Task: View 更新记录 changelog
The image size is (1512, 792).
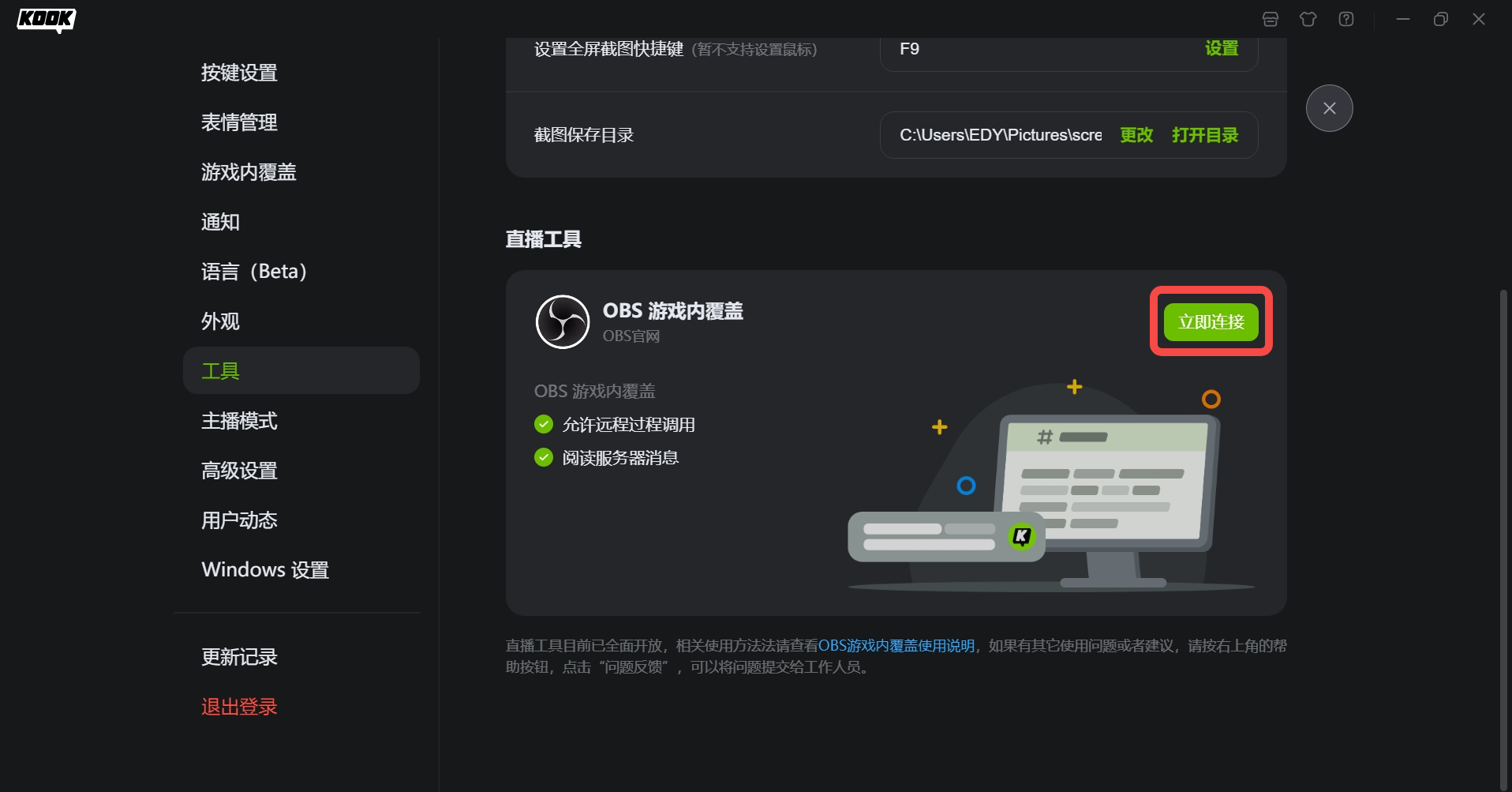Action: [x=301, y=657]
